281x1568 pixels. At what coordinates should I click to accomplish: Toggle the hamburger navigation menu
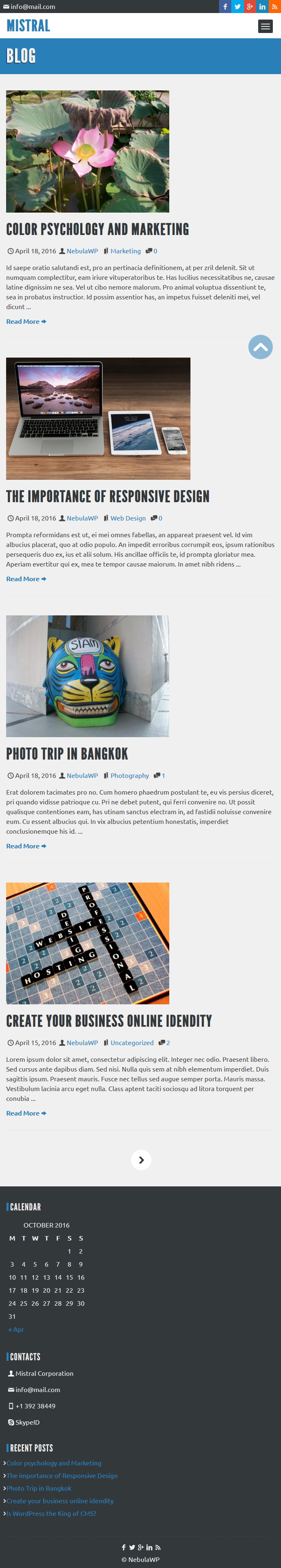[265, 26]
